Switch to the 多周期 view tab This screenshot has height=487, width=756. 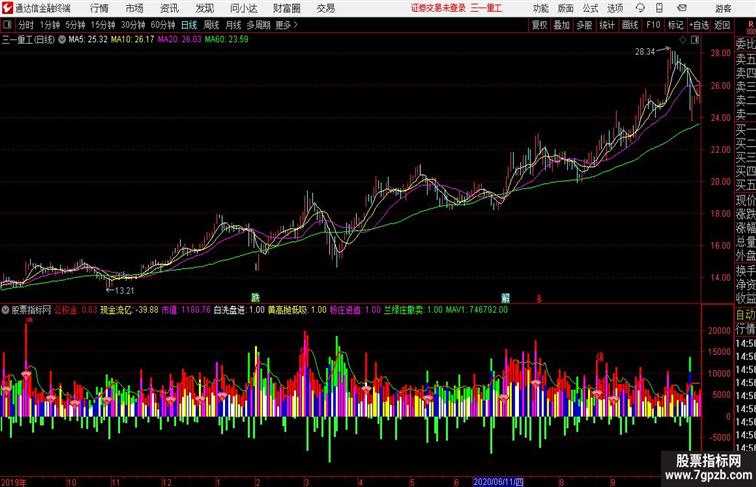258,25
